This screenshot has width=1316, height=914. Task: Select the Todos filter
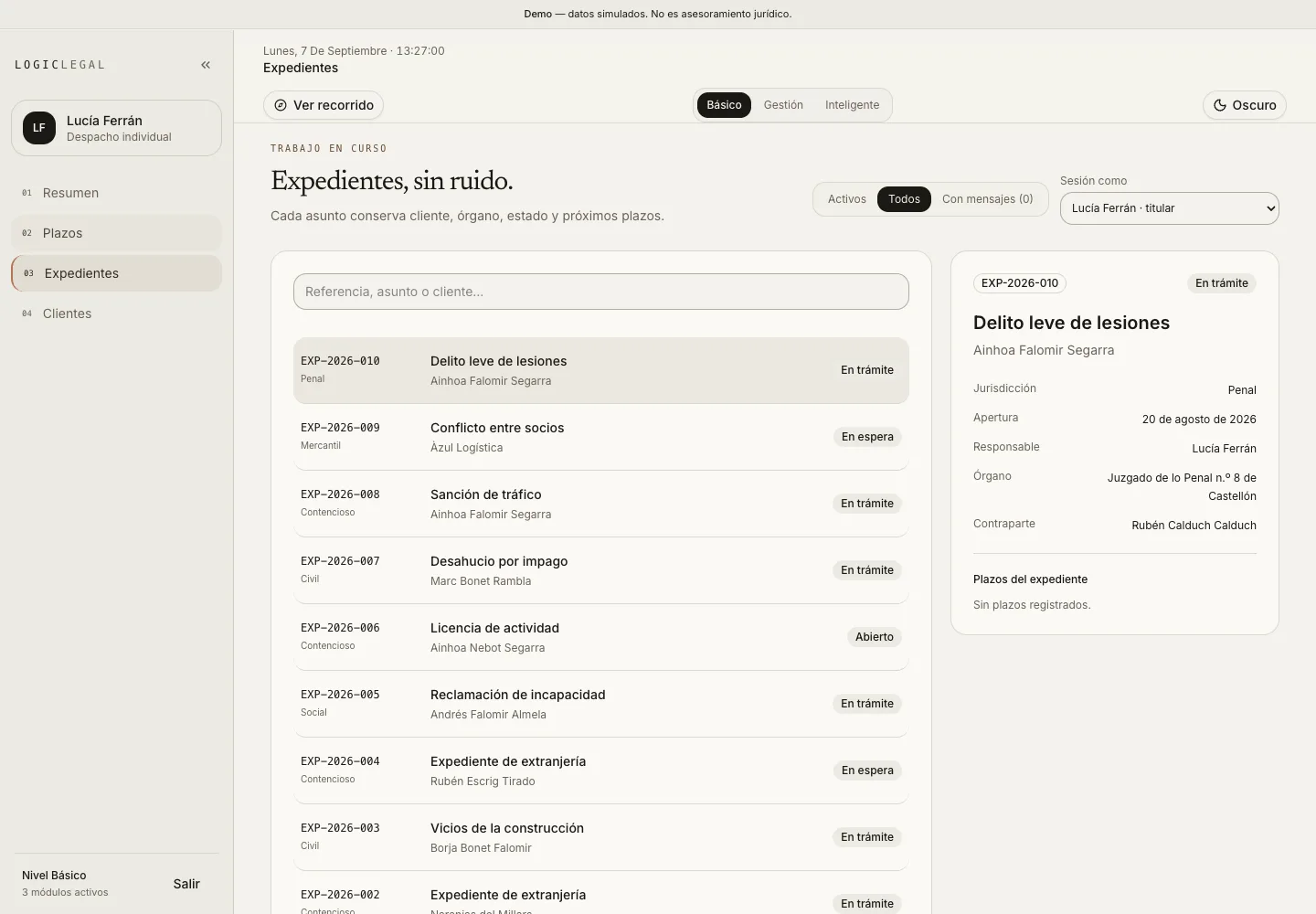tap(904, 199)
